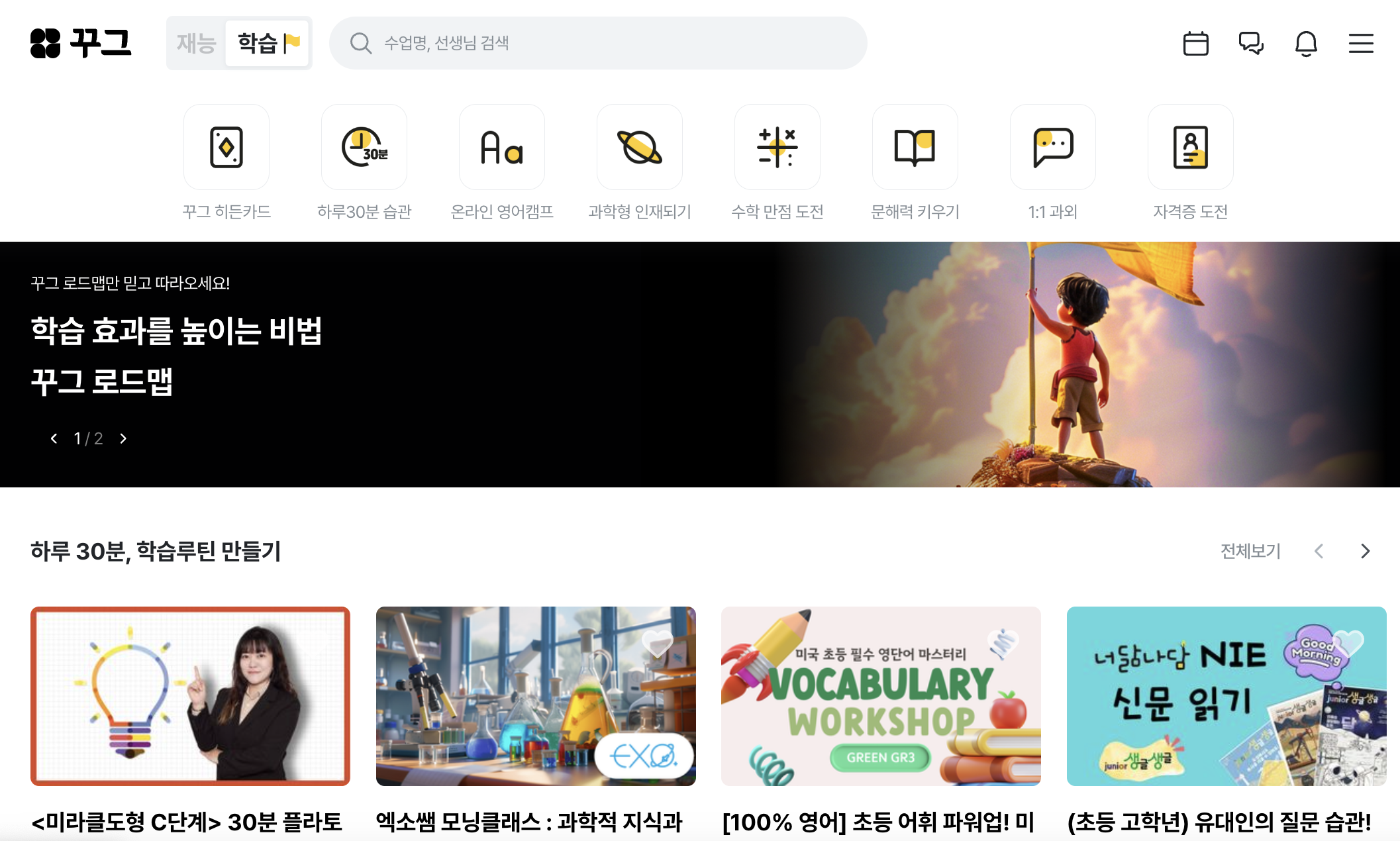Image resolution: width=1400 pixels, height=841 pixels.
Task: Open the notifications bell
Action: pyautogui.click(x=1306, y=44)
